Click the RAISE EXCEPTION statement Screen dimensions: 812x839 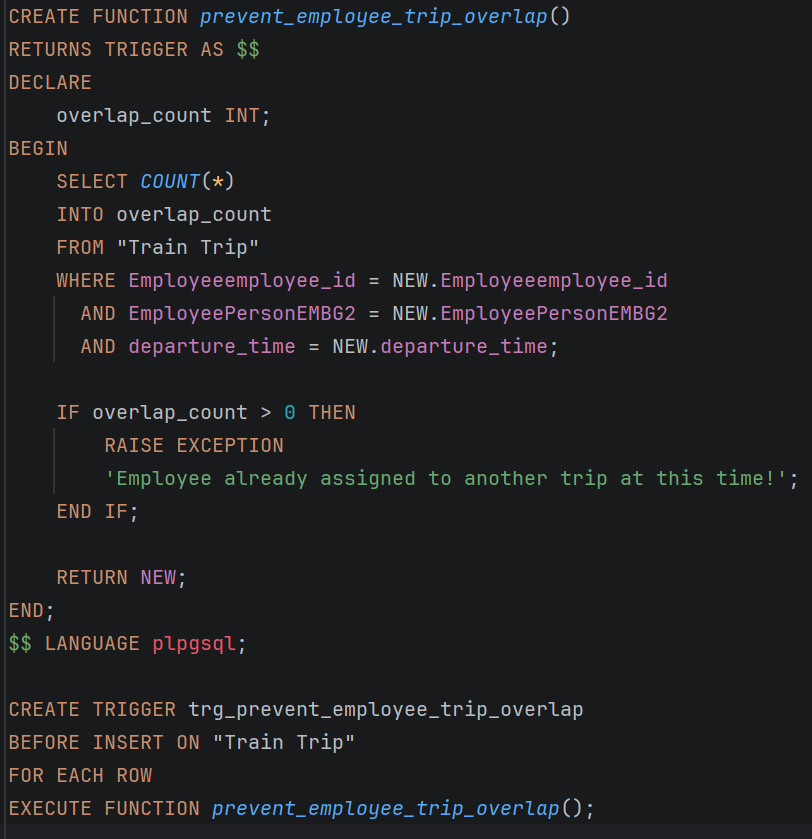pos(194,445)
